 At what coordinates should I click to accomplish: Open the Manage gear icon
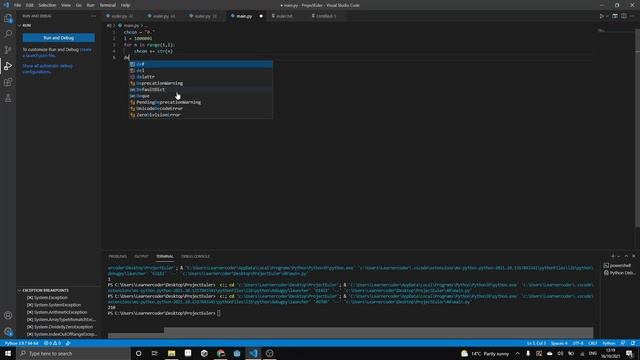pos(8,331)
